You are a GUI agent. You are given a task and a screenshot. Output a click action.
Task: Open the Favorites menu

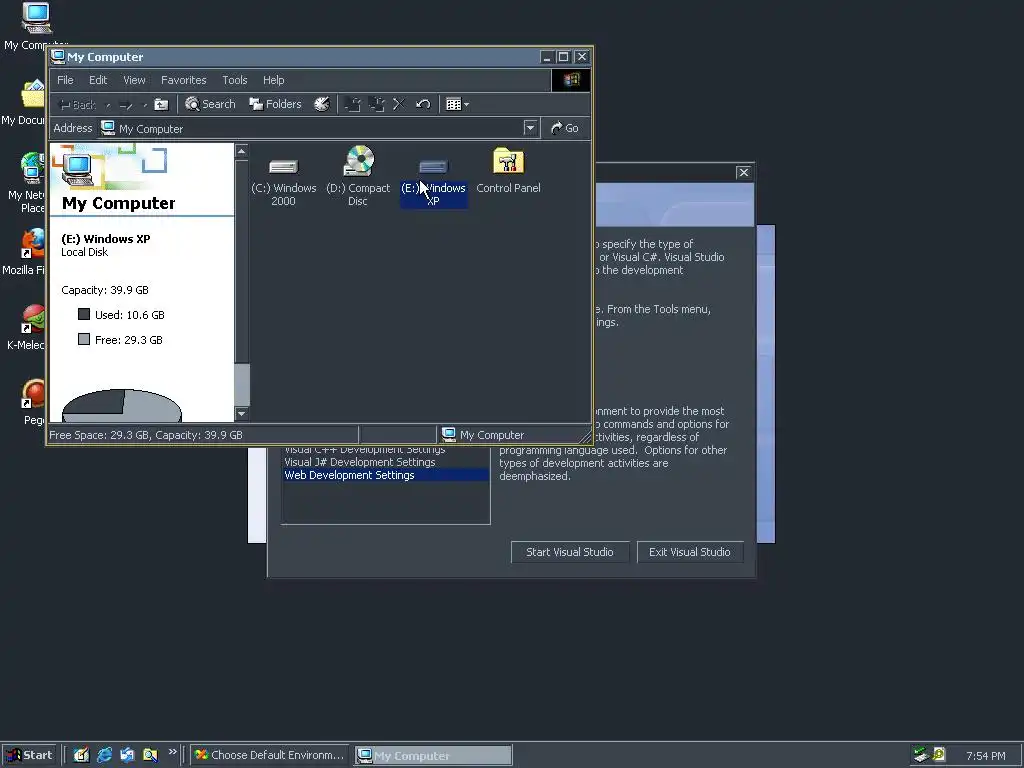point(184,80)
